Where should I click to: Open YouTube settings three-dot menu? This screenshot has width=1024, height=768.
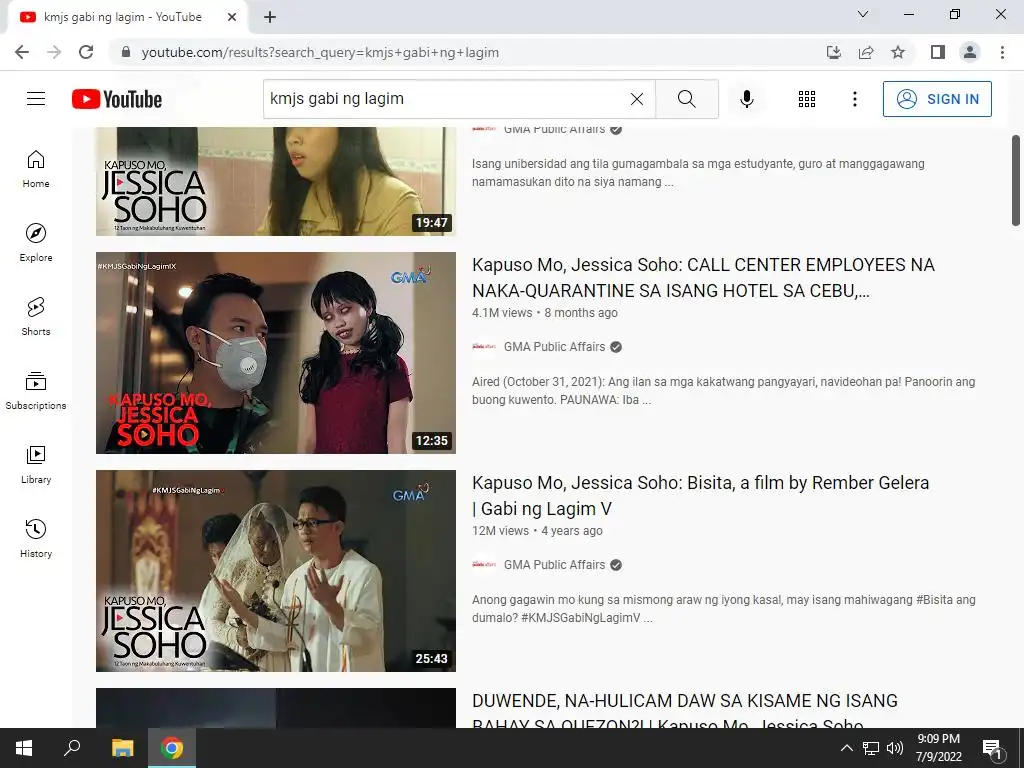click(854, 99)
